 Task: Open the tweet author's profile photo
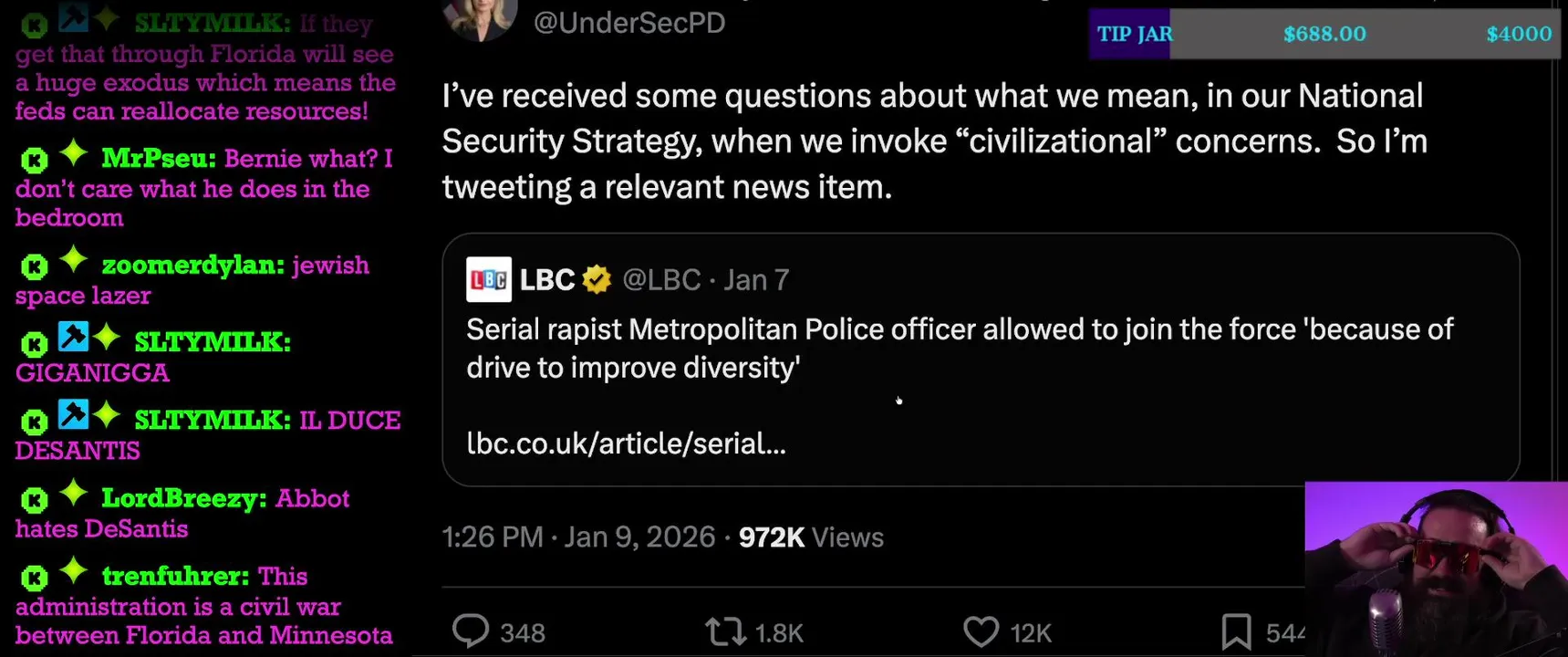(x=480, y=18)
